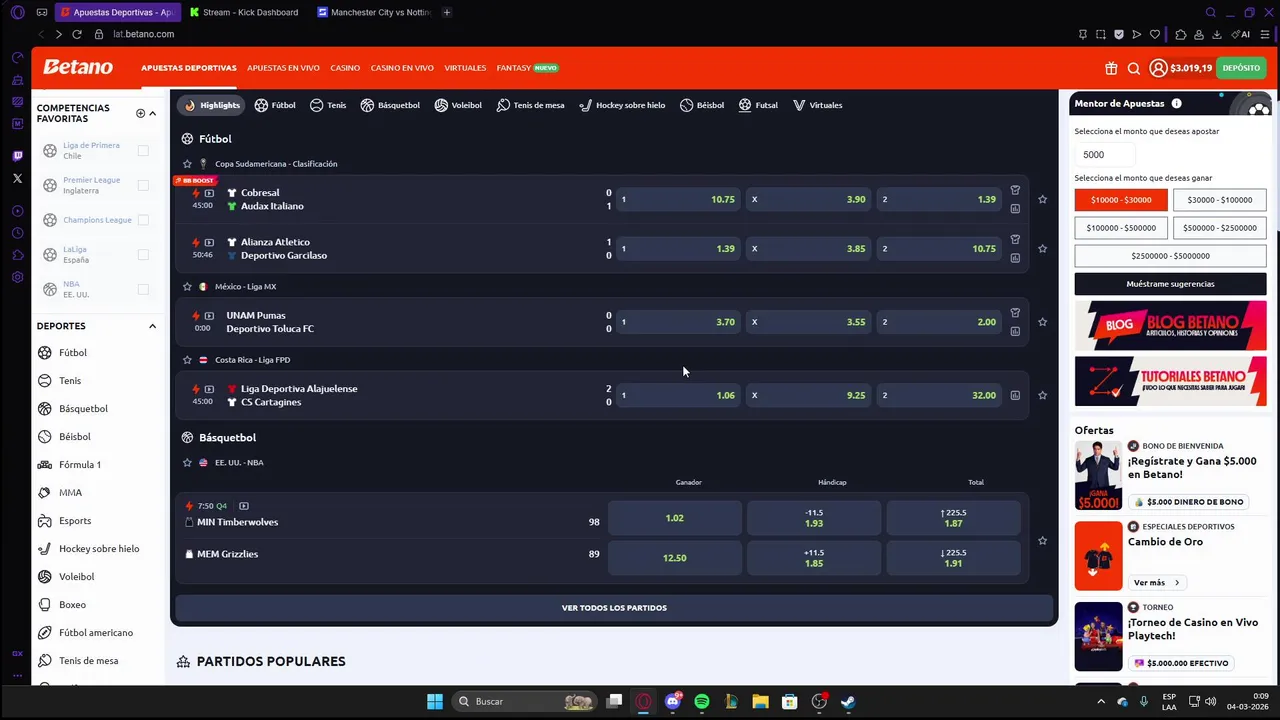Check the Premier League Inglaterra checkbox
Screen dimensions: 1280x720
(x=143, y=185)
